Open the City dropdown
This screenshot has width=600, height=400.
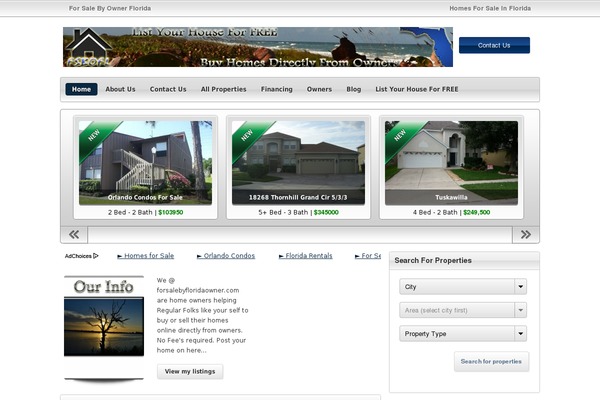pyautogui.click(x=463, y=287)
